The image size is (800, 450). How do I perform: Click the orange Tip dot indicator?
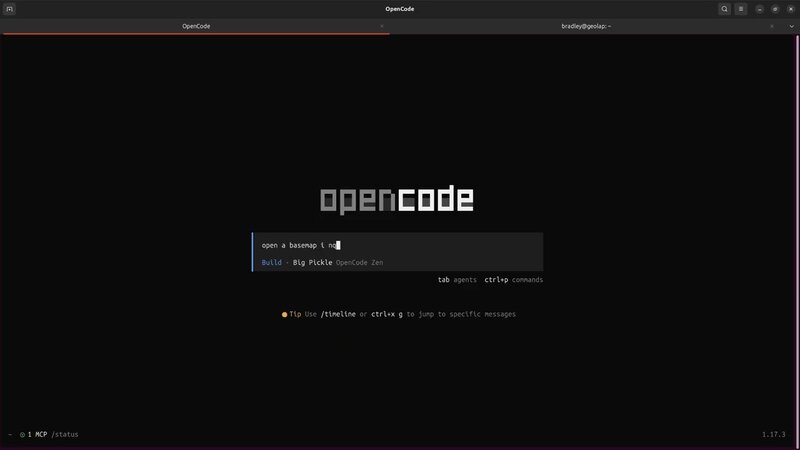point(284,314)
